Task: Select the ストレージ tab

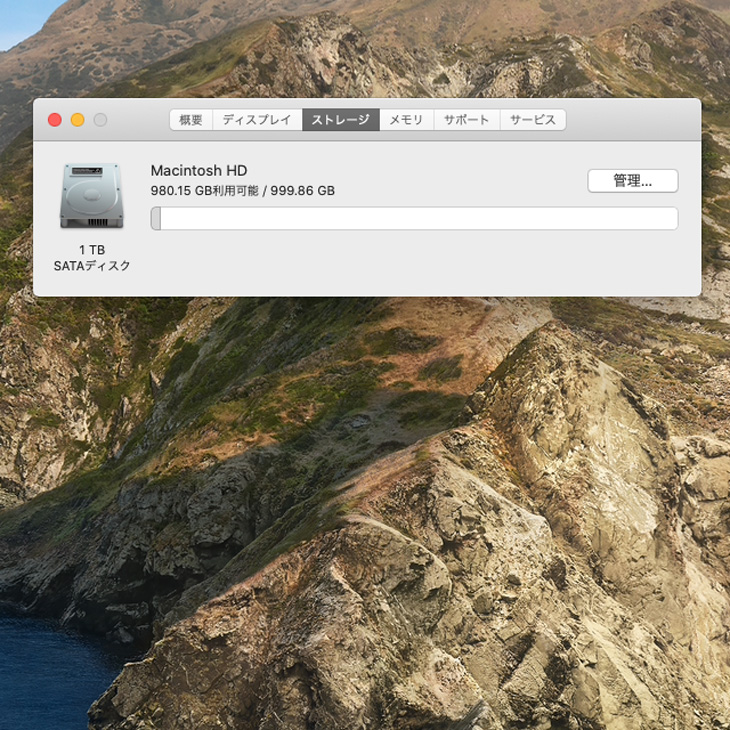Action: click(341, 120)
